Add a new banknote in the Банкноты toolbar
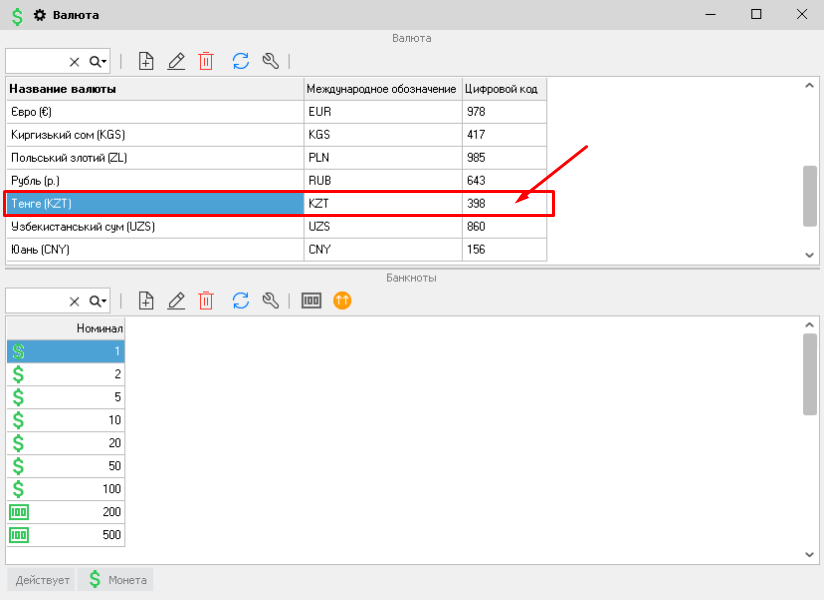Screen dimensions: 824x600 146,300
